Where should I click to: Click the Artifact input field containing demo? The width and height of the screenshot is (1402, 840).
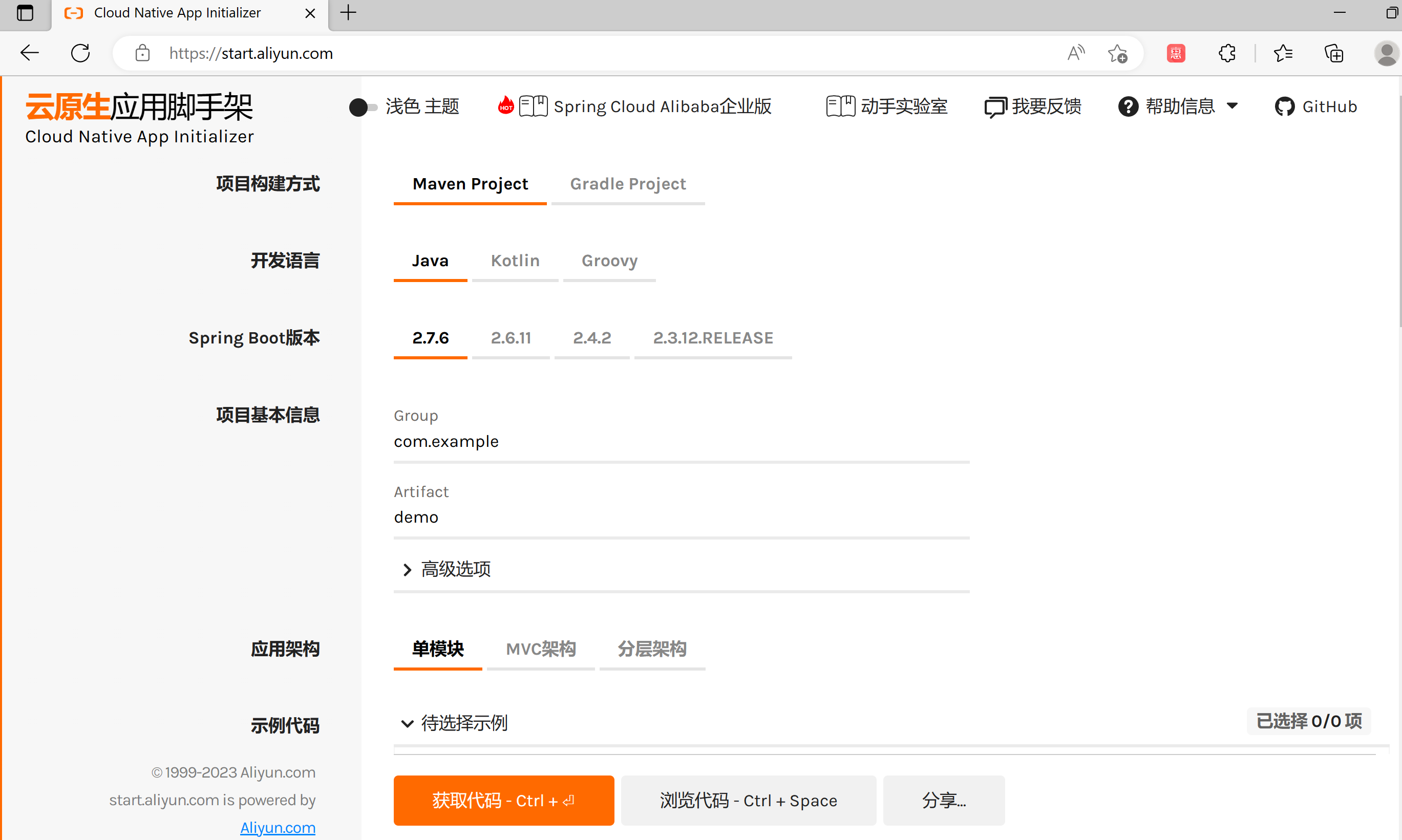pyautogui.click(x=679, y=517)
